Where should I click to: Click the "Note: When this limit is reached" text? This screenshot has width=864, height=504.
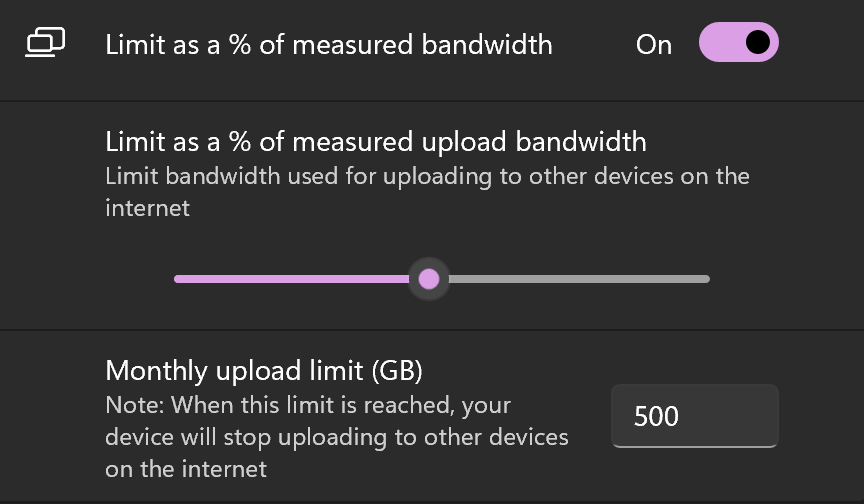point(308,406)
